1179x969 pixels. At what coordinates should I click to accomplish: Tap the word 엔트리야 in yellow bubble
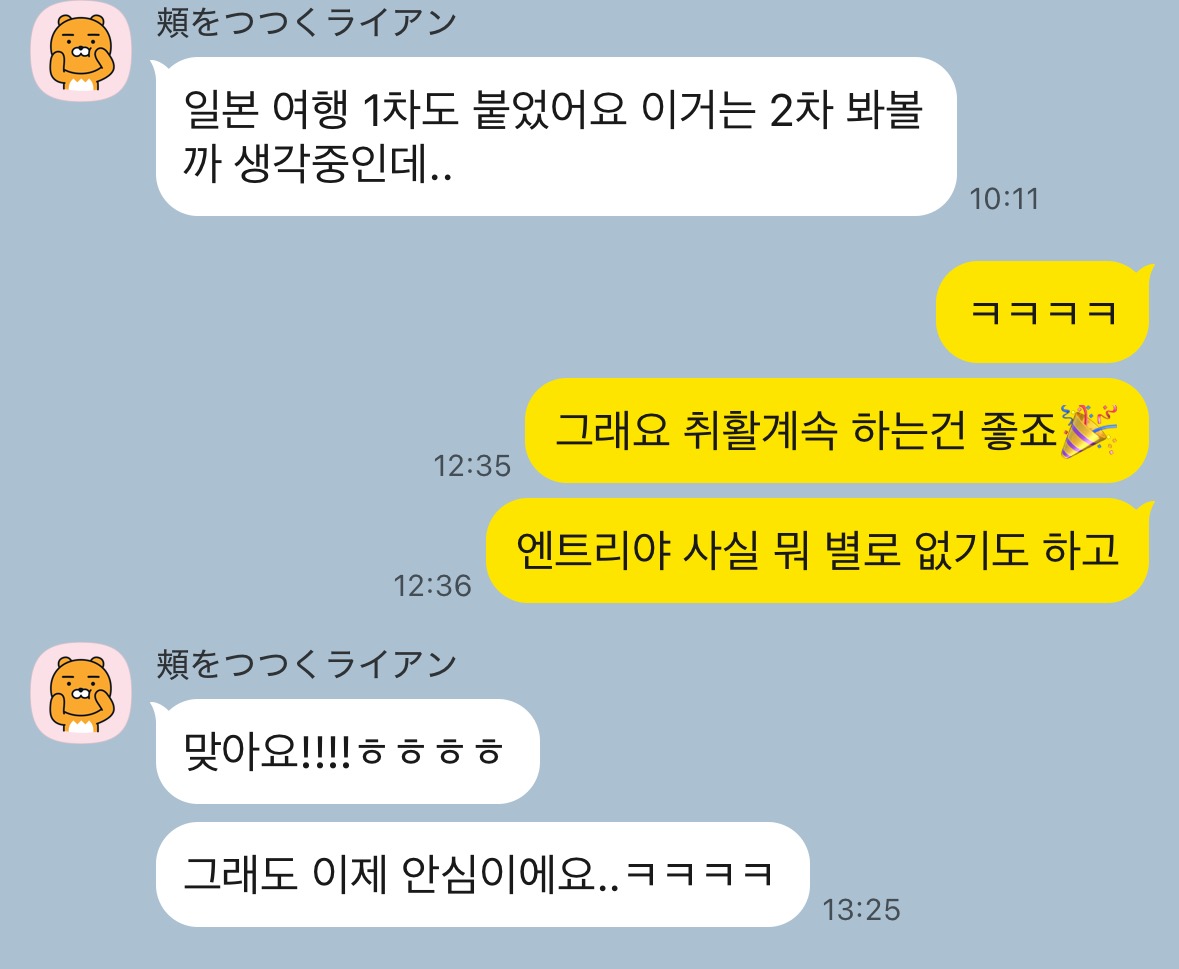pos(593,550)
